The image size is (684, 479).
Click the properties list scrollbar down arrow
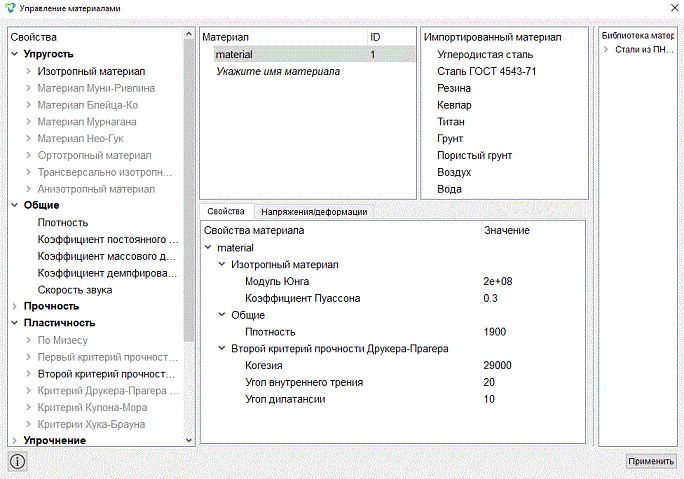(189, 441)
